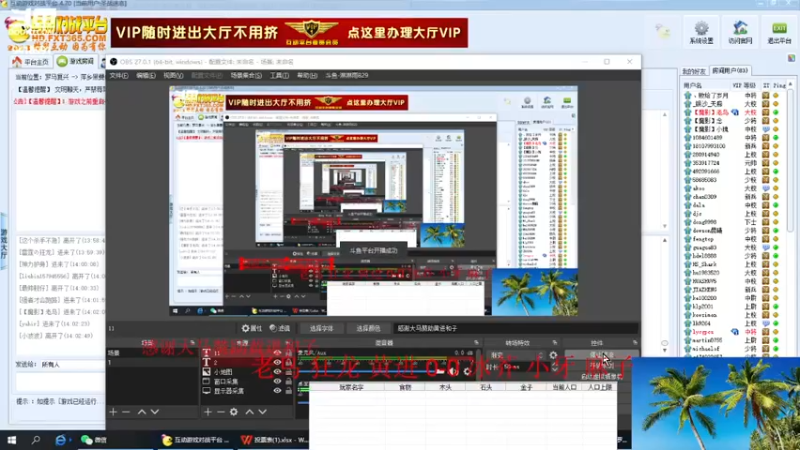Pop out the audio mixer dock icon
The width and height of the screenshot is (800, 450).
[476, 342]
